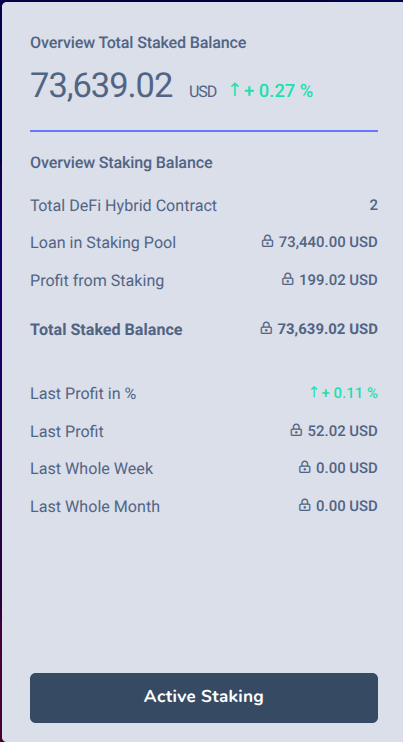The width and height of the screenshot is (403, 742).
Task: Click the large 73,639.02 balance figure
Action: [x=102, y=86]
